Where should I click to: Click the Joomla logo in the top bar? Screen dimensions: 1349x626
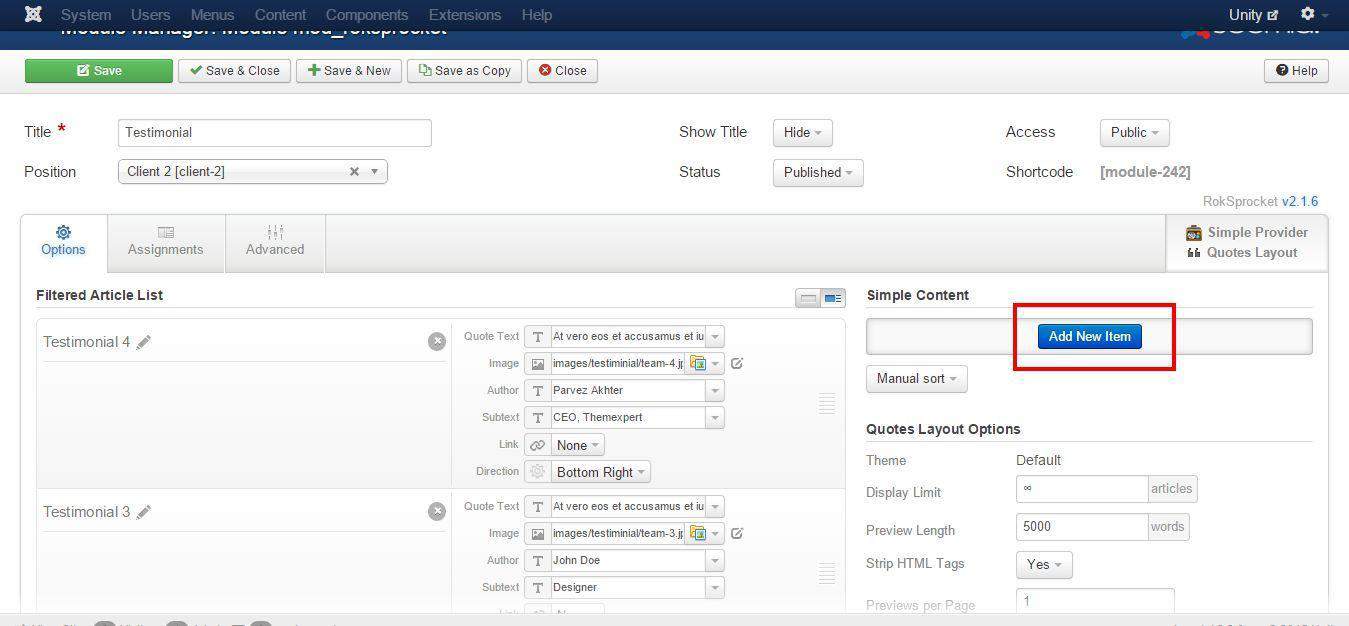click(x=32, y=14)
